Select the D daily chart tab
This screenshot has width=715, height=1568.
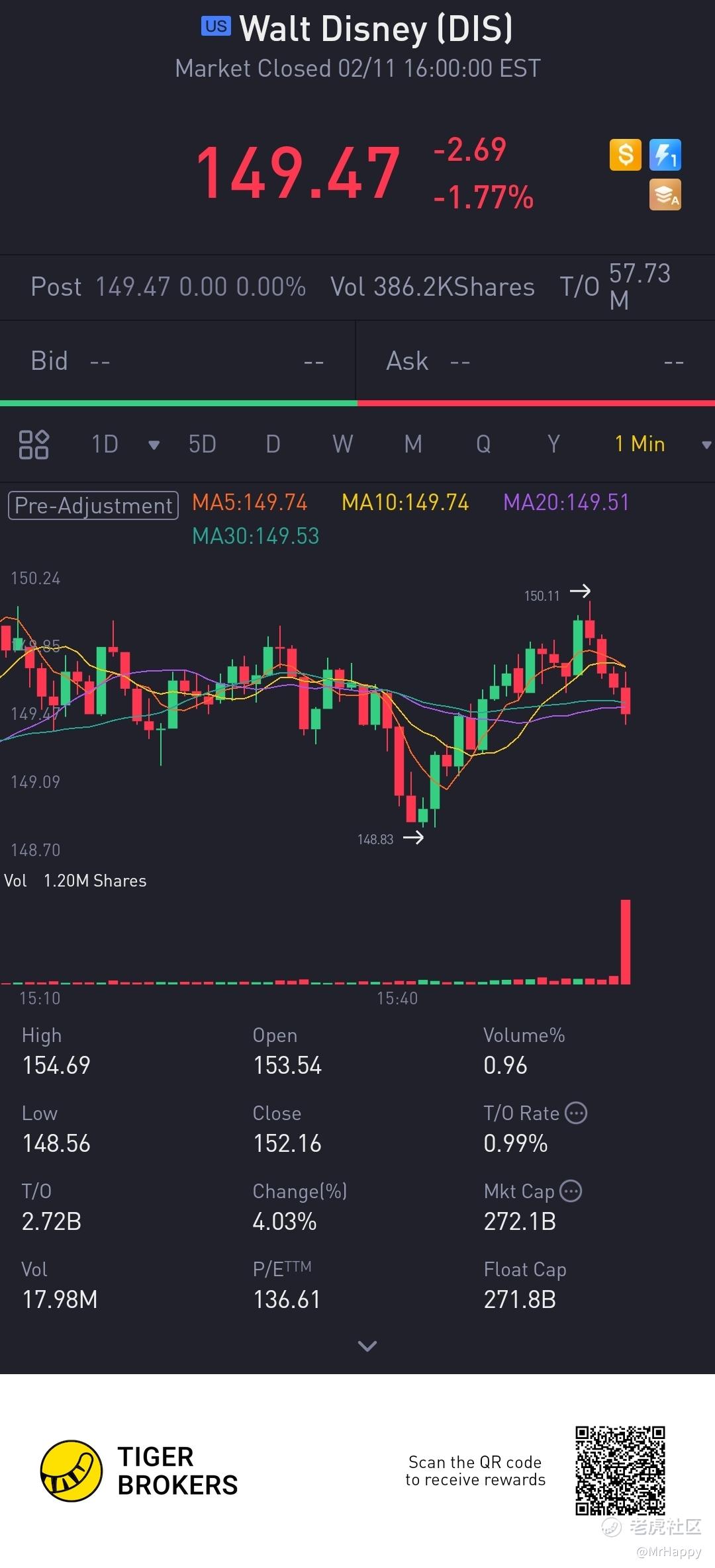click(x=273, y=444)
